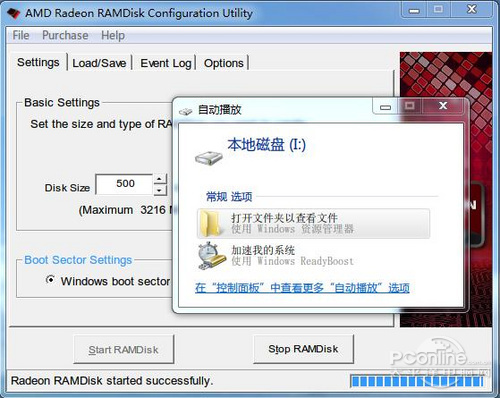Increase Disk Size with up arrow
This screenshot has height=398, width=500.
tap(160, 179)
